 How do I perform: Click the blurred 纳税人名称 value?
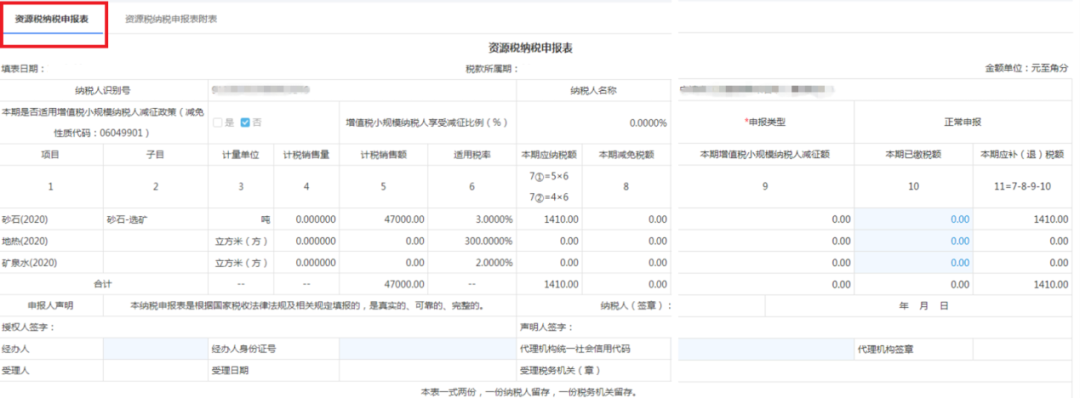coord(756,90)
